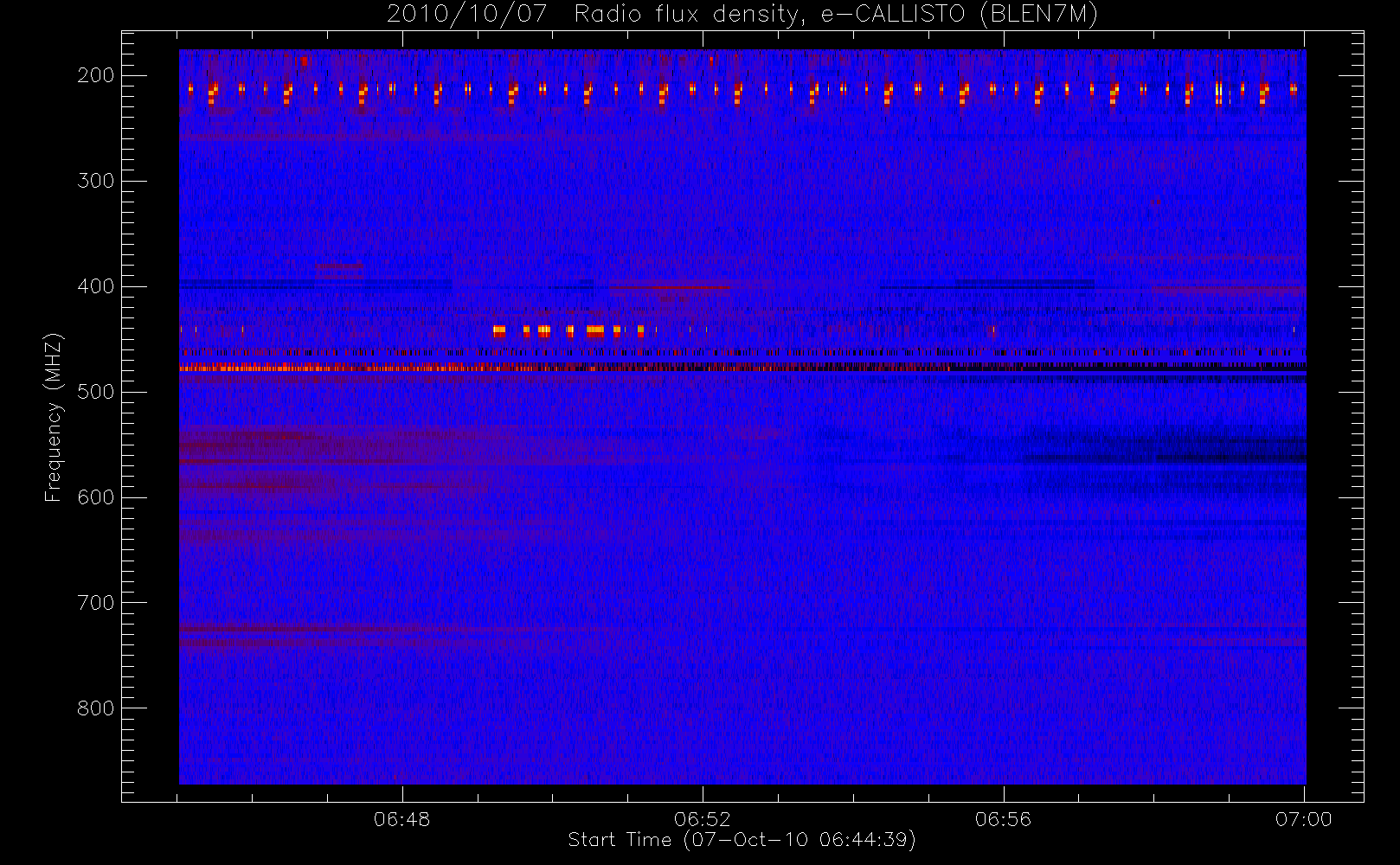Click the 800 frequency tick label
This screenshot has width=1400, height=865.
[x=96, y=708]
